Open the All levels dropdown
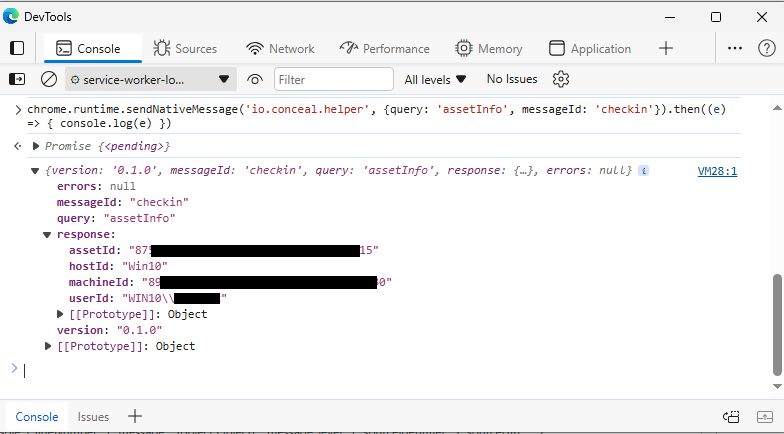The image size is (784, 434). pos(435,80)
